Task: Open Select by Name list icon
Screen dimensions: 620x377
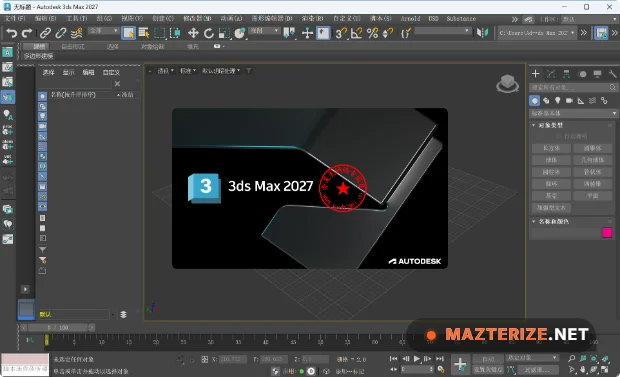Action: point(144,33)
